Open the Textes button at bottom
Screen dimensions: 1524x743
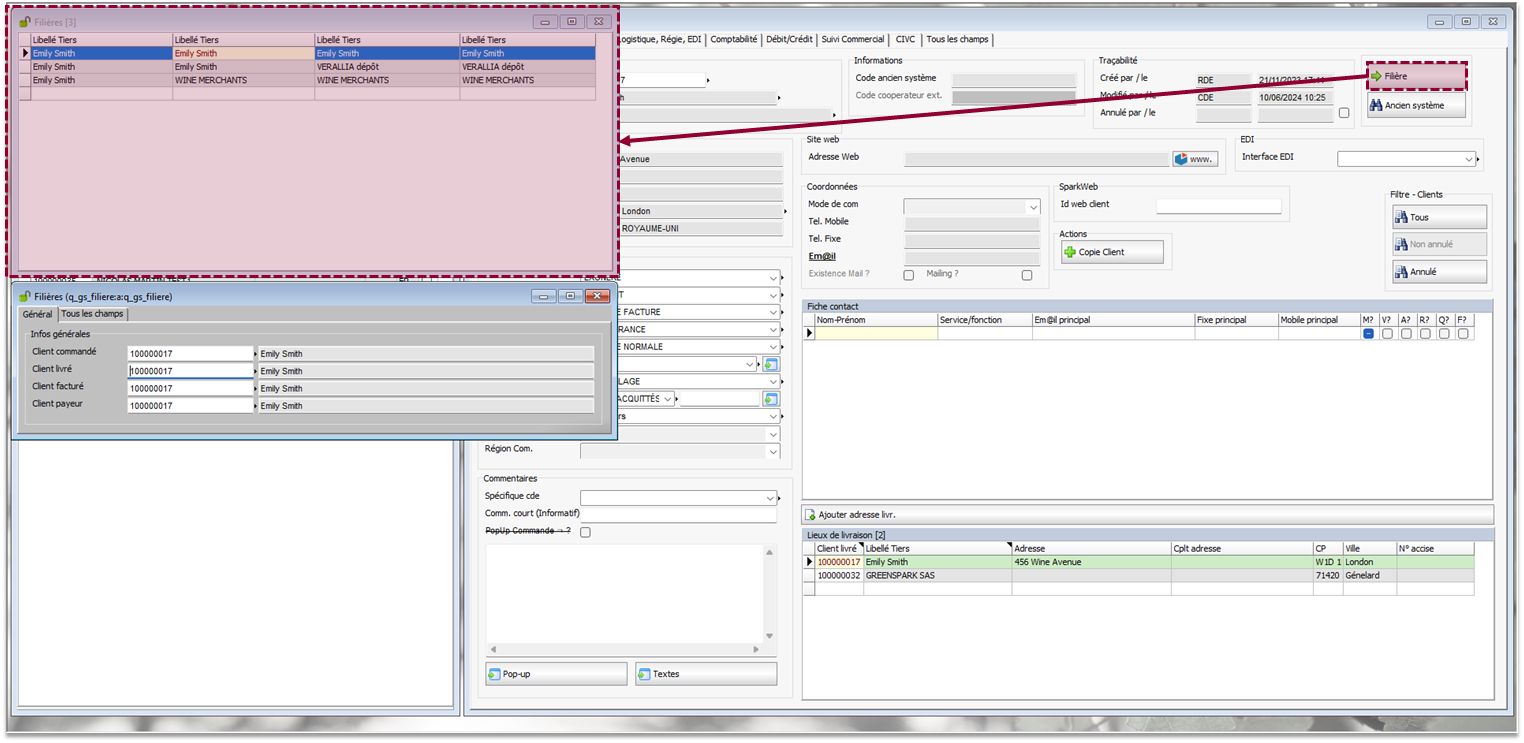[x=705, y=674]
